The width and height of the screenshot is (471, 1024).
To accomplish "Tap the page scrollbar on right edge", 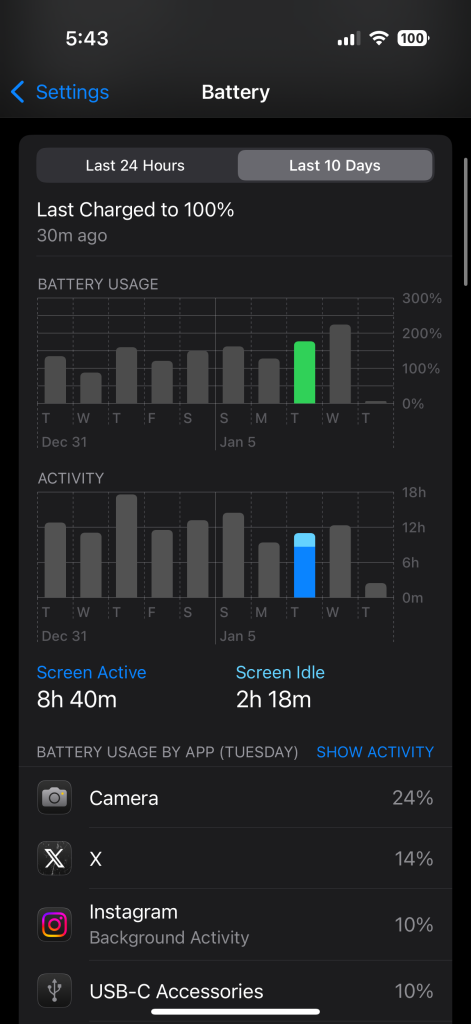I will click(466, 221).
